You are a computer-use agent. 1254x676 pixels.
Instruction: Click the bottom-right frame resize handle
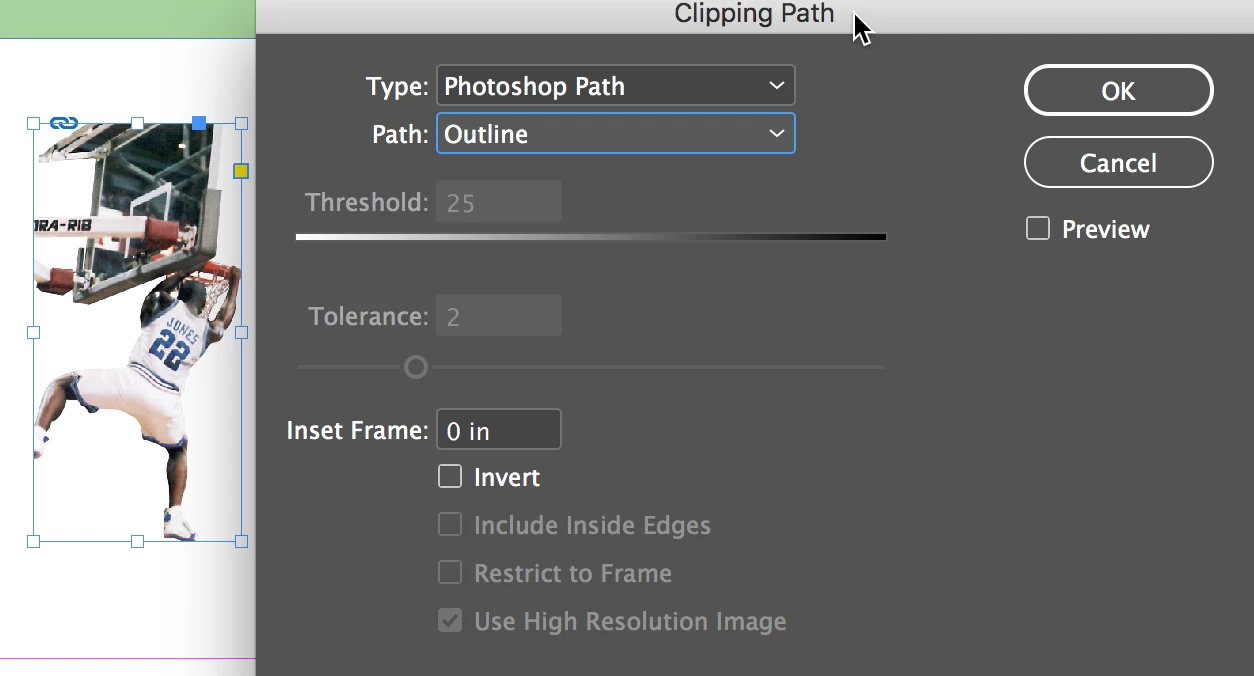coord(241,541)
